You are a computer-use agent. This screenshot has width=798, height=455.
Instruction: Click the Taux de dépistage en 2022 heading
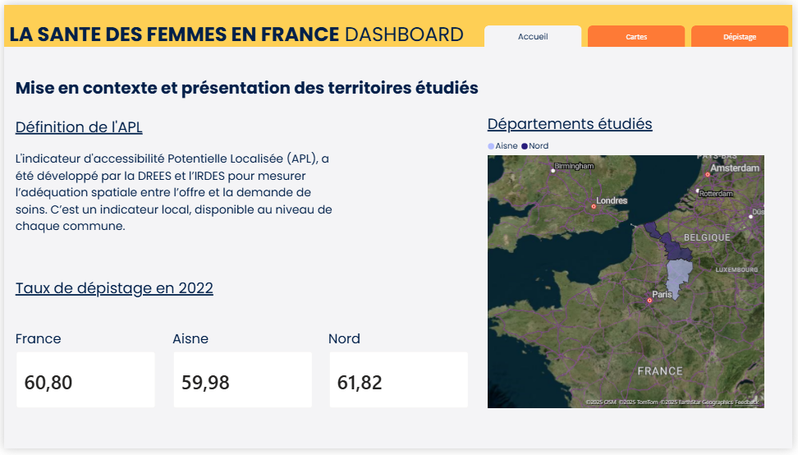[114, 289]
